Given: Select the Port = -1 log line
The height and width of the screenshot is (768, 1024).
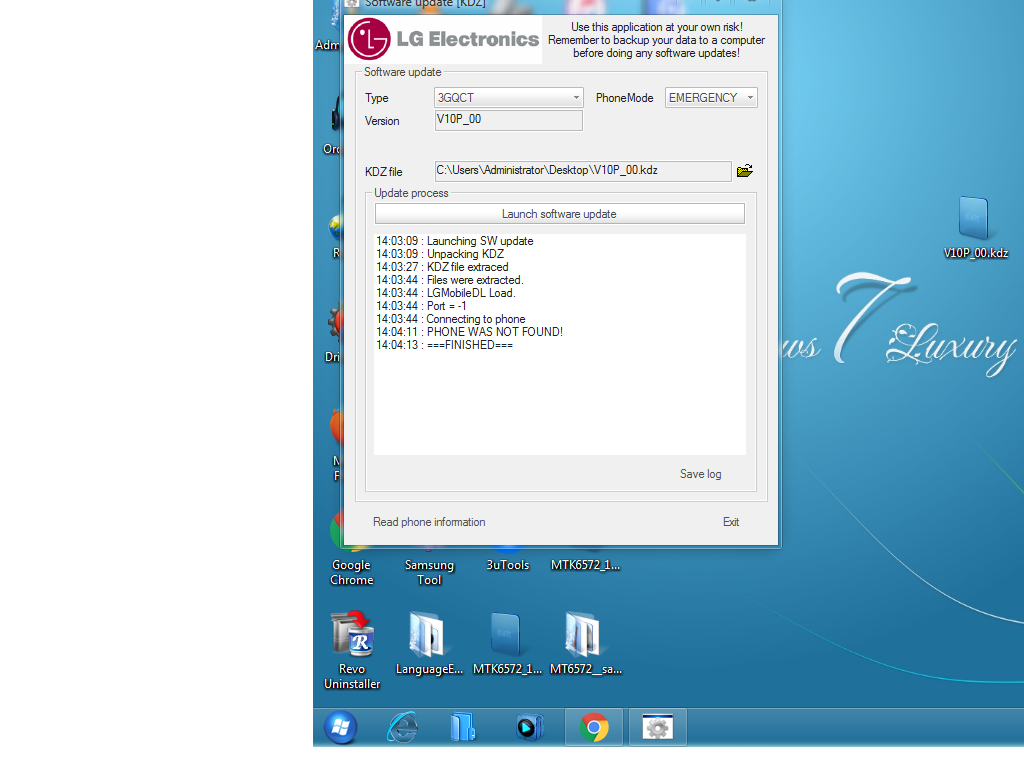Looking at the screenshot, I should pos(421,306).
